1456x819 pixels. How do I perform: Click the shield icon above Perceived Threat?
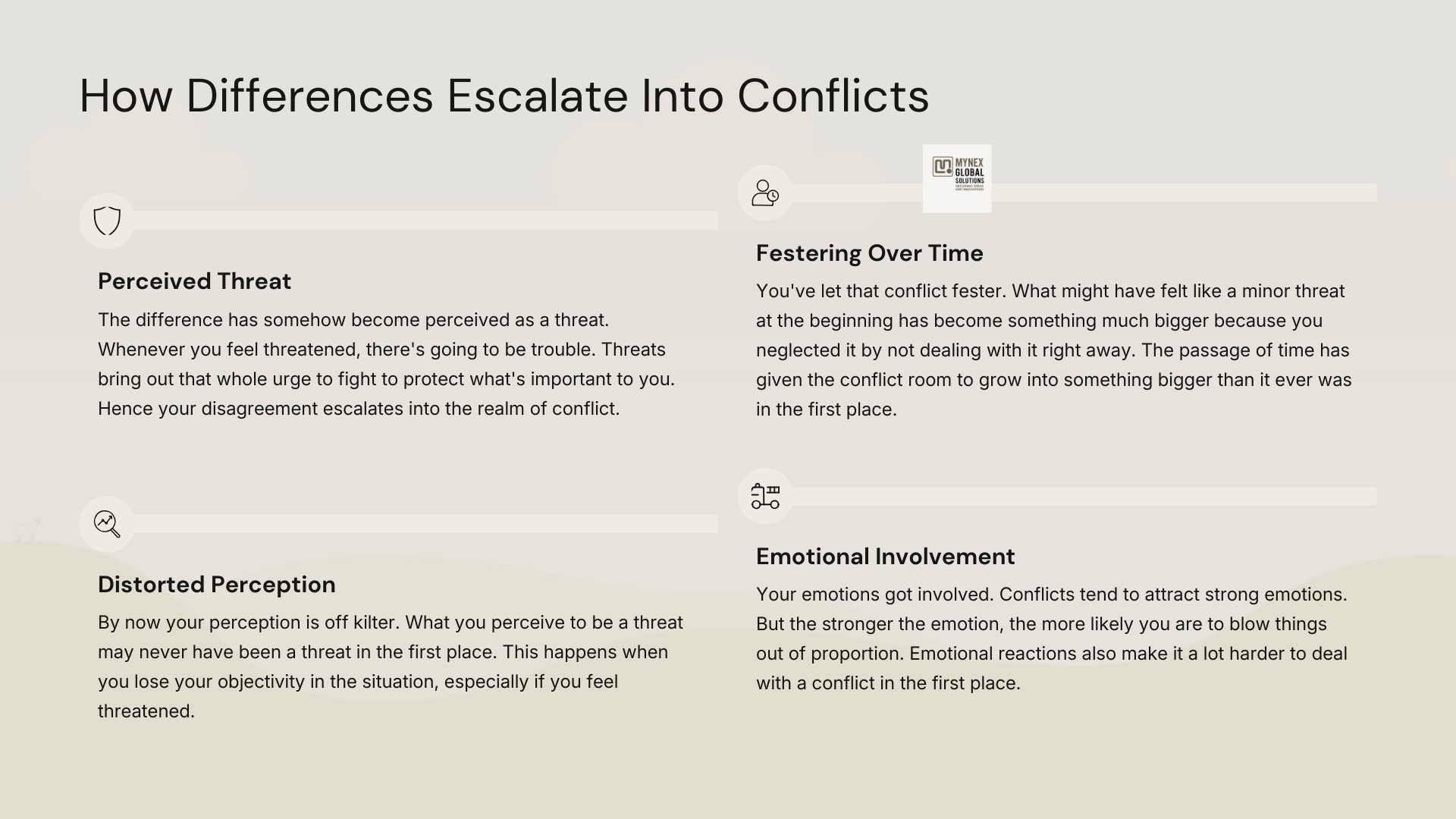pos(107,221)
